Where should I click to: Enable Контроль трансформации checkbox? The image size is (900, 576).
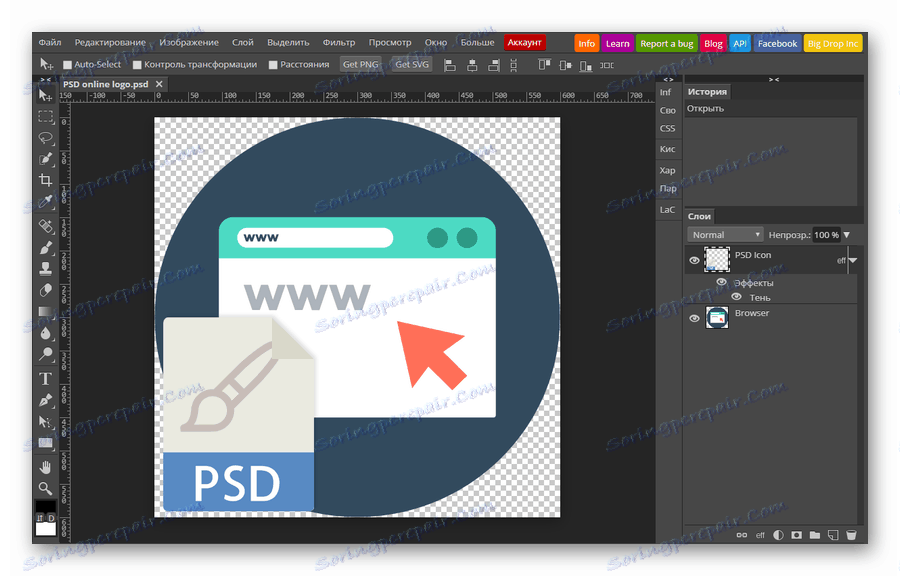[137, 65]
